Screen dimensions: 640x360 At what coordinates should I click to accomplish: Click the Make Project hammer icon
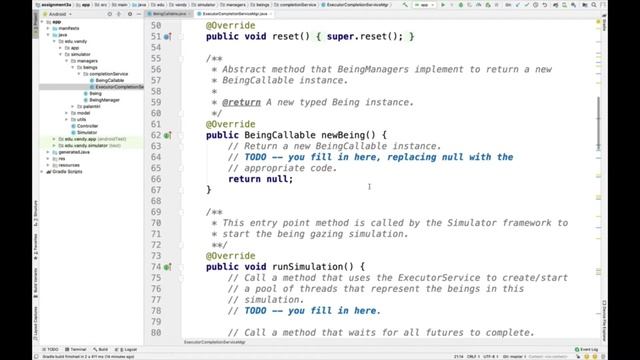[x=405, y=5]
